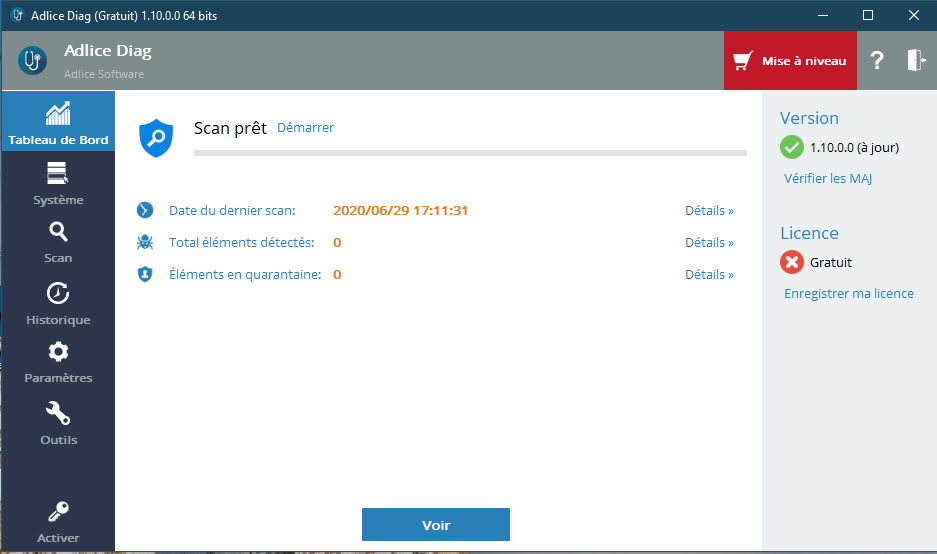Go to the Scan sidebar section

pyautogui.click(x=58, y=243)
